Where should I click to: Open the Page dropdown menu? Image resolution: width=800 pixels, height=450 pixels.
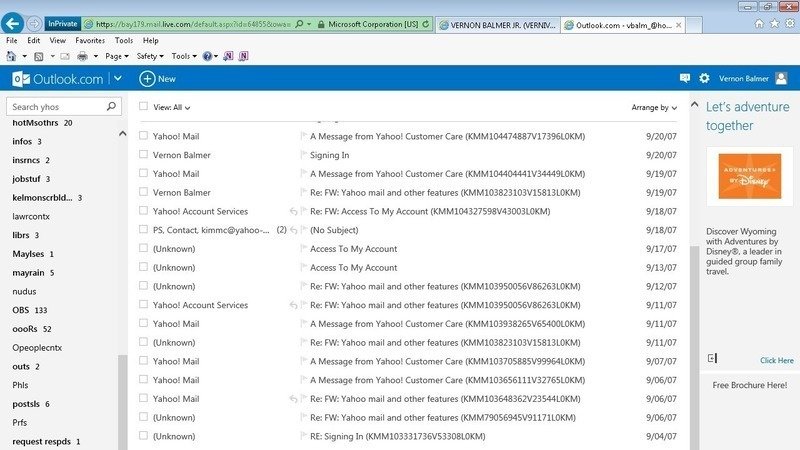point(116,56)
